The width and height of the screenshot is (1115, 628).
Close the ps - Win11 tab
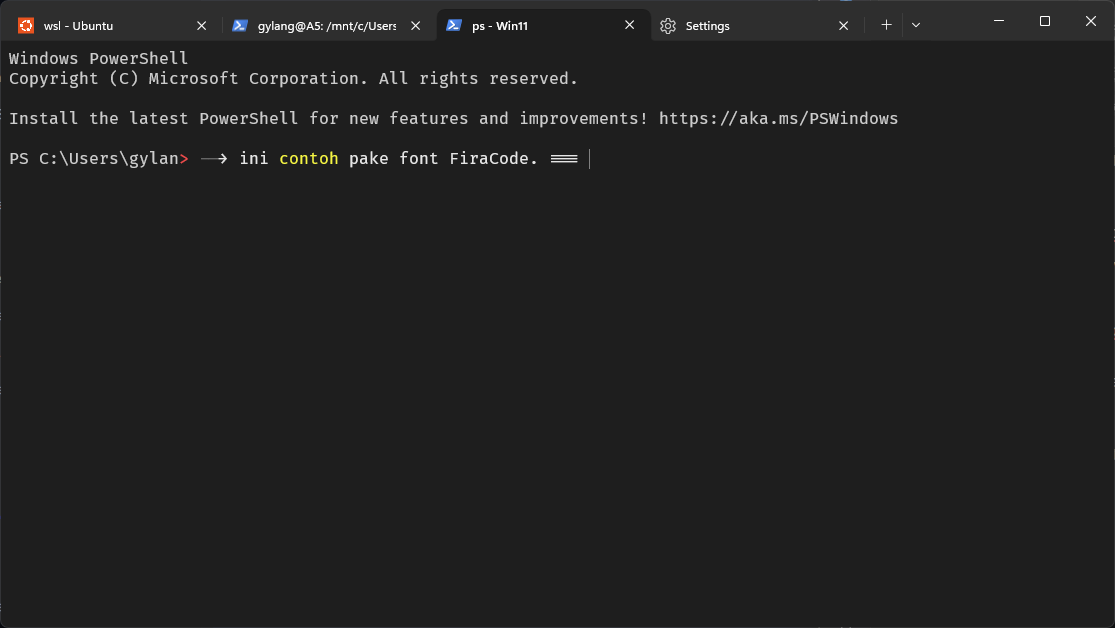coord(629,25)
